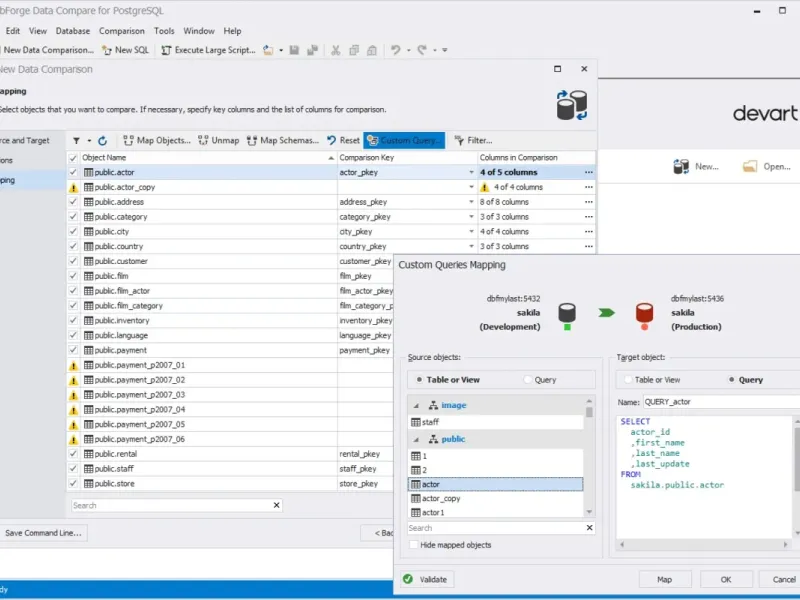Open the Help menu
This screenshot has width=800, height=600.
point(232,31)
